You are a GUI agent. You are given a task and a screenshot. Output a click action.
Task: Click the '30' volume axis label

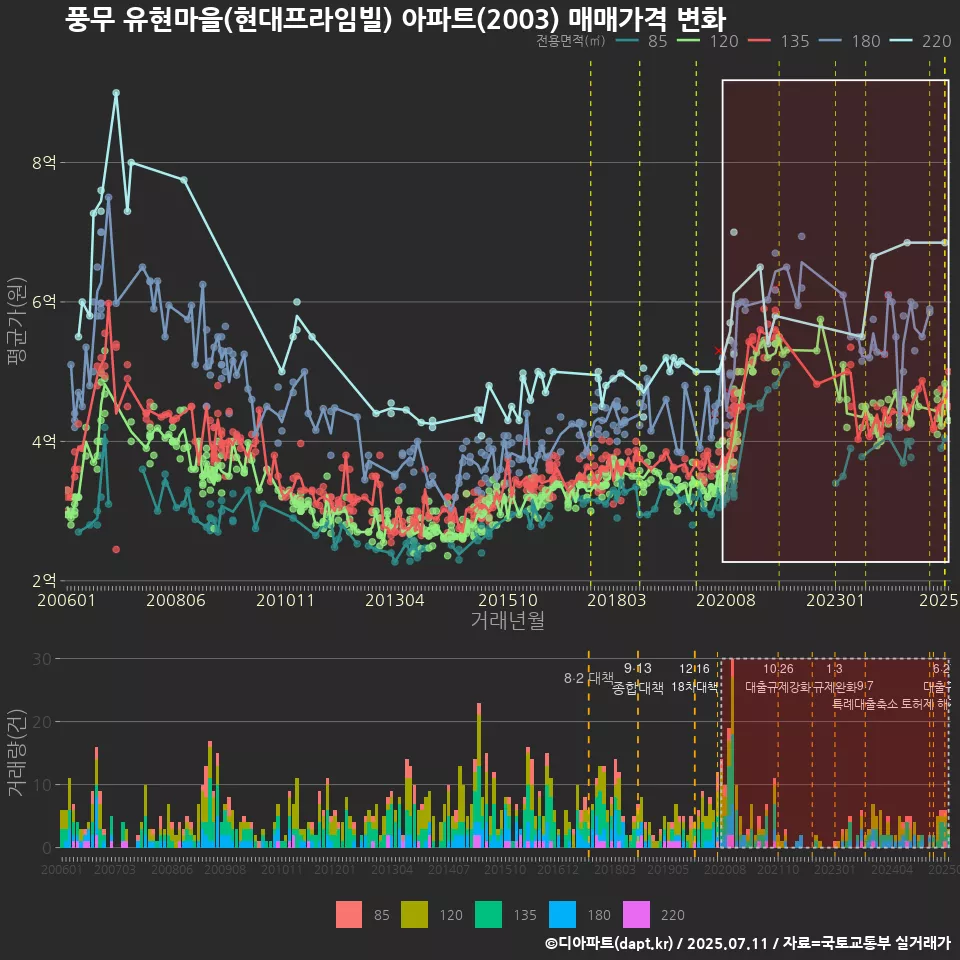click(x=42, y=659)
